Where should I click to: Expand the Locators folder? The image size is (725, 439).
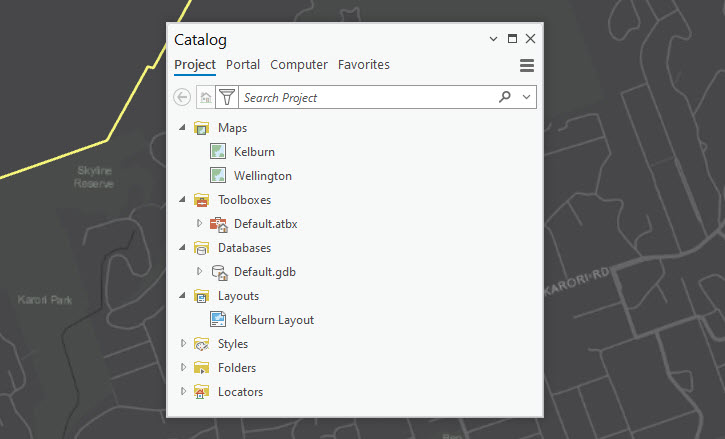click(x=183, y=391)
